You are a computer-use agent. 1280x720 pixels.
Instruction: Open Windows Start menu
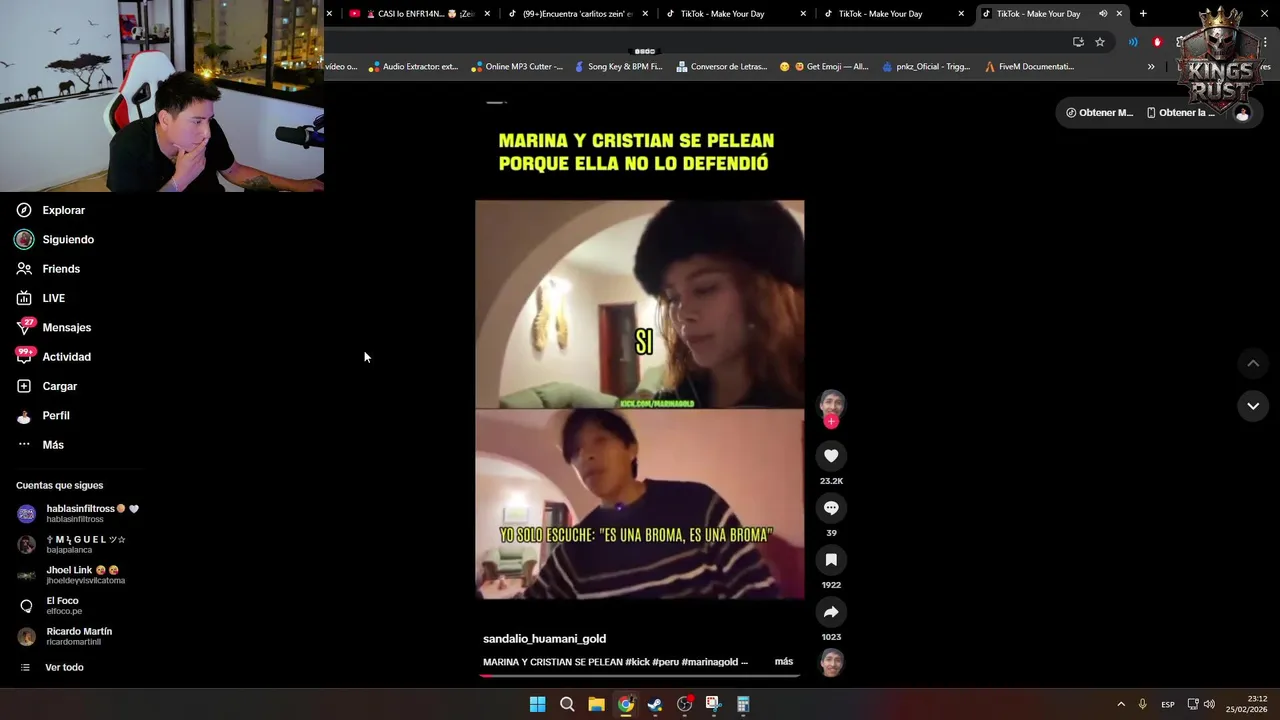(537, 704)
